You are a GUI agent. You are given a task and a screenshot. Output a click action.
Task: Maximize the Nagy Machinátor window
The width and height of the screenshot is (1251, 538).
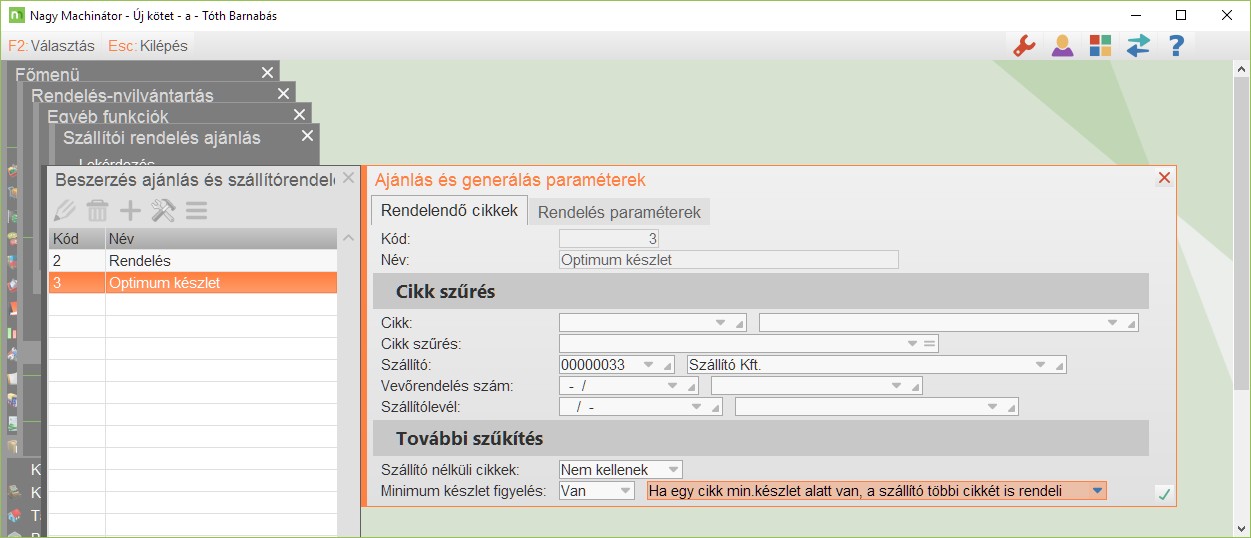[x=1181, y=15]
